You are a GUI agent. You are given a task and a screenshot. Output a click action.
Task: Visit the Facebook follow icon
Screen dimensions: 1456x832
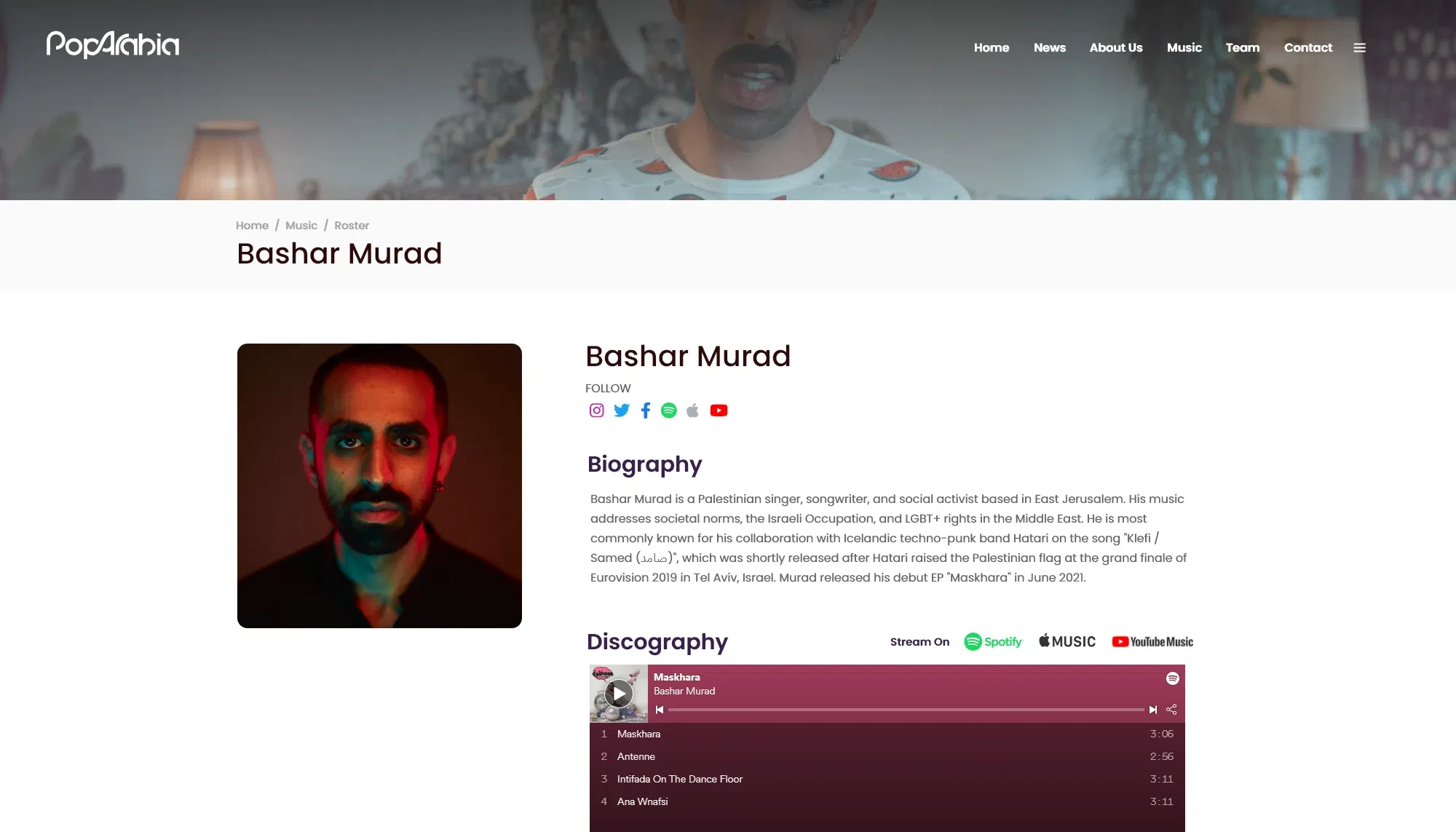coord(645,411)
